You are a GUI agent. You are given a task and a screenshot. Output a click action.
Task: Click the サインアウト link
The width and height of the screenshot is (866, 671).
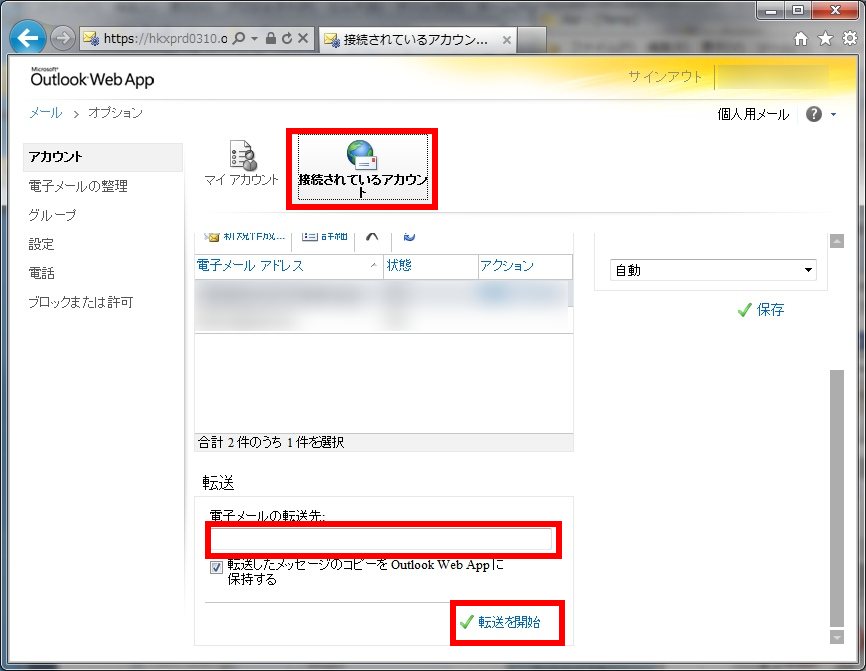point(665,76)
